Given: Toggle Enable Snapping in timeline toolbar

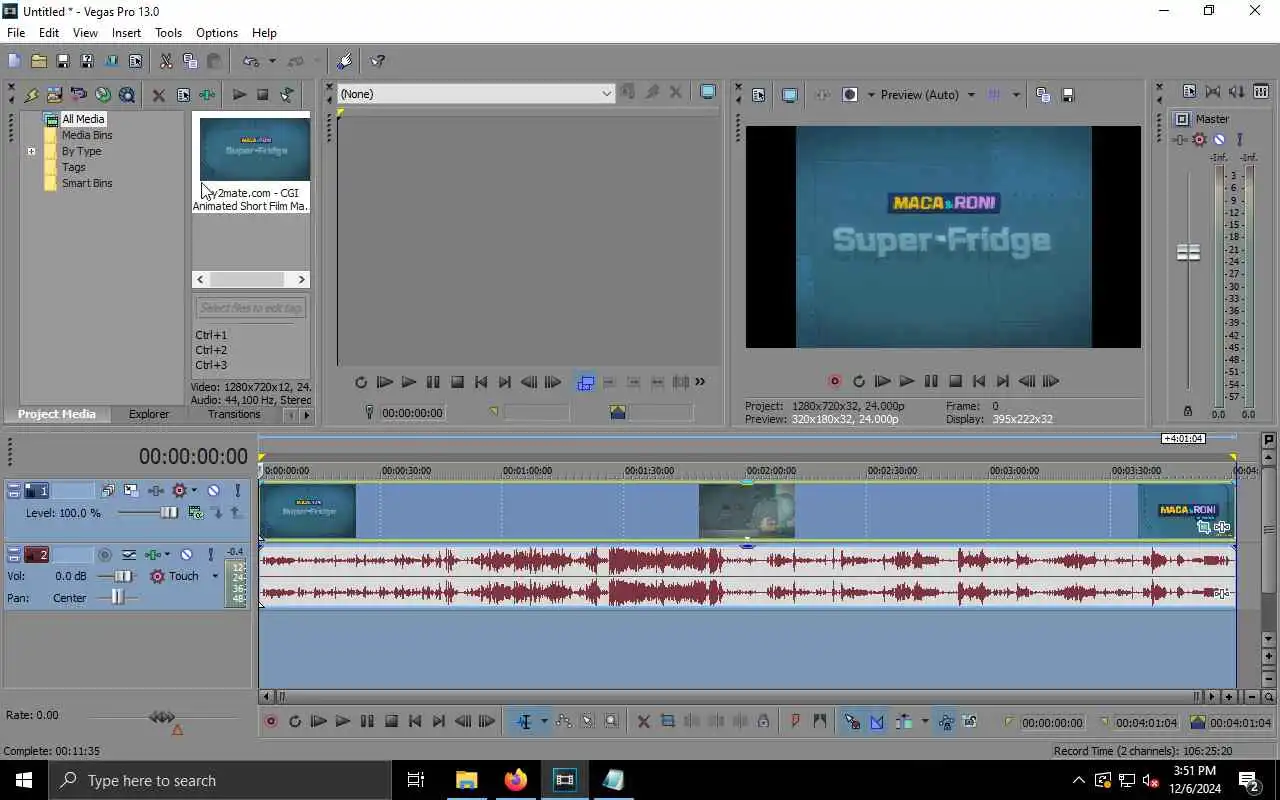Looking at the screenshot, I should point(852,721).
